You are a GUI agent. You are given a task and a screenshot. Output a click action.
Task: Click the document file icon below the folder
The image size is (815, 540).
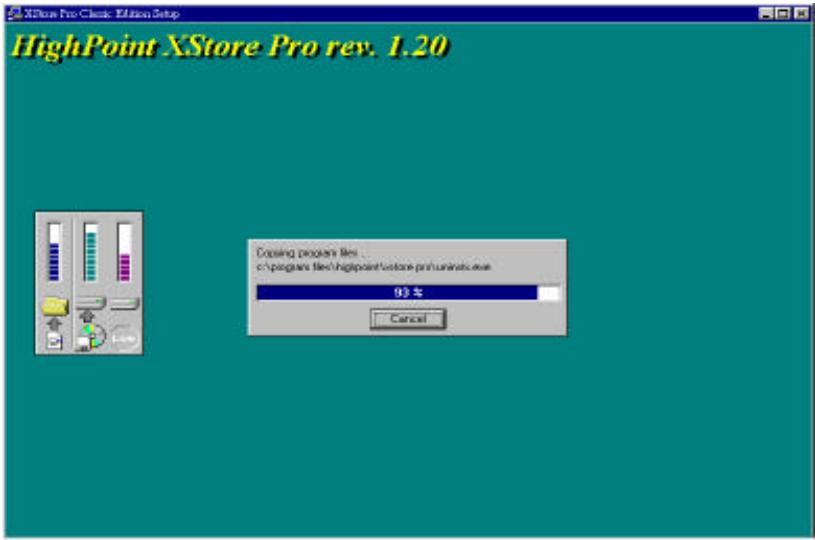(x=55, y=341)
